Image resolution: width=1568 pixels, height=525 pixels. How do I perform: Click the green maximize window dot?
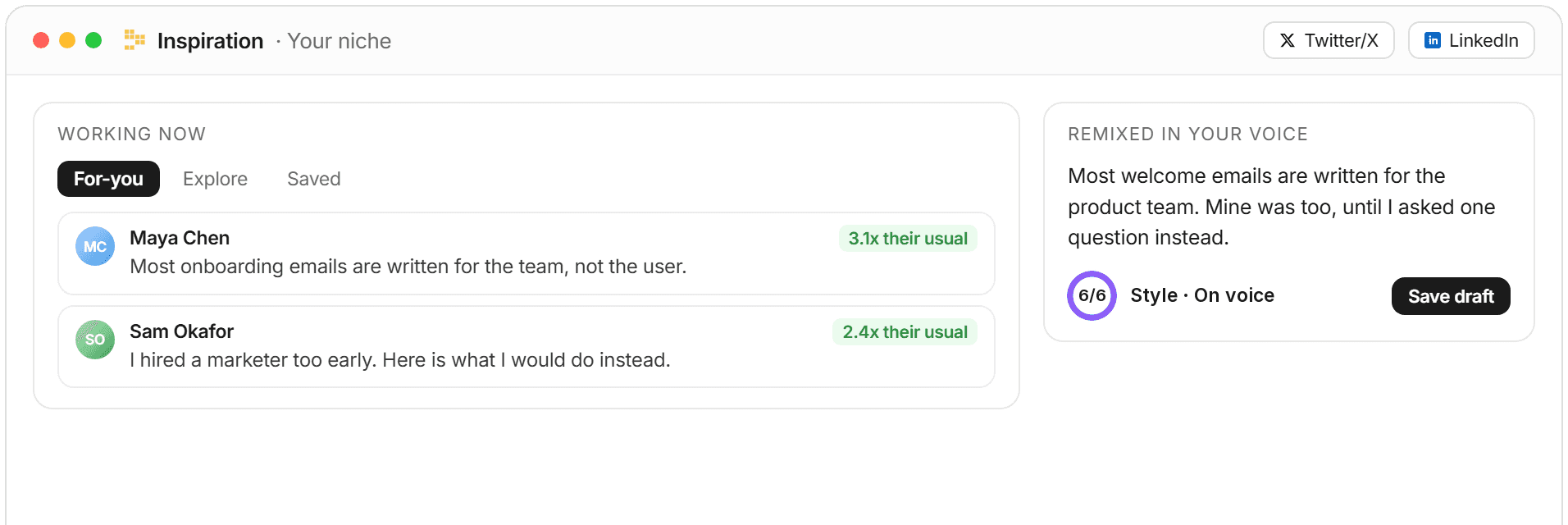pos(93,40)
